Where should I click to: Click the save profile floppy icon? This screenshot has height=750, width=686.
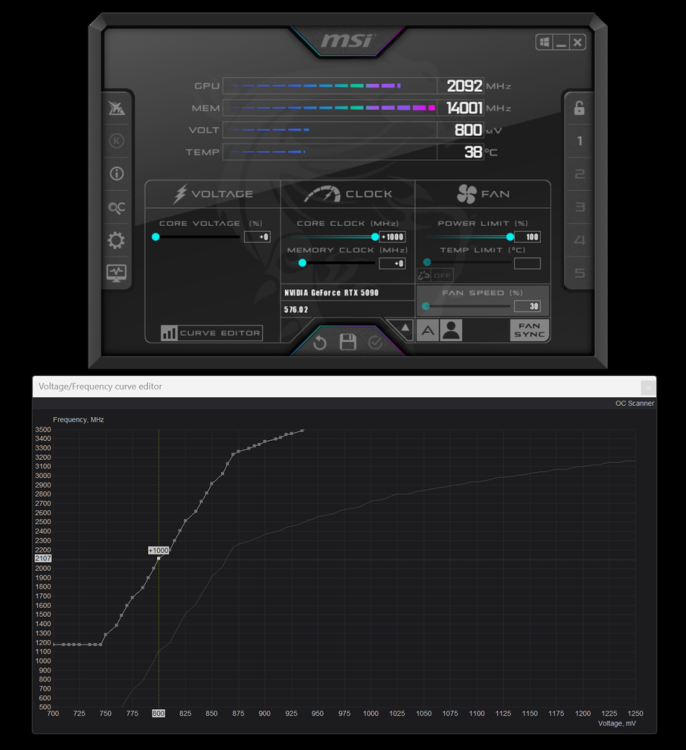coord(348,342)
